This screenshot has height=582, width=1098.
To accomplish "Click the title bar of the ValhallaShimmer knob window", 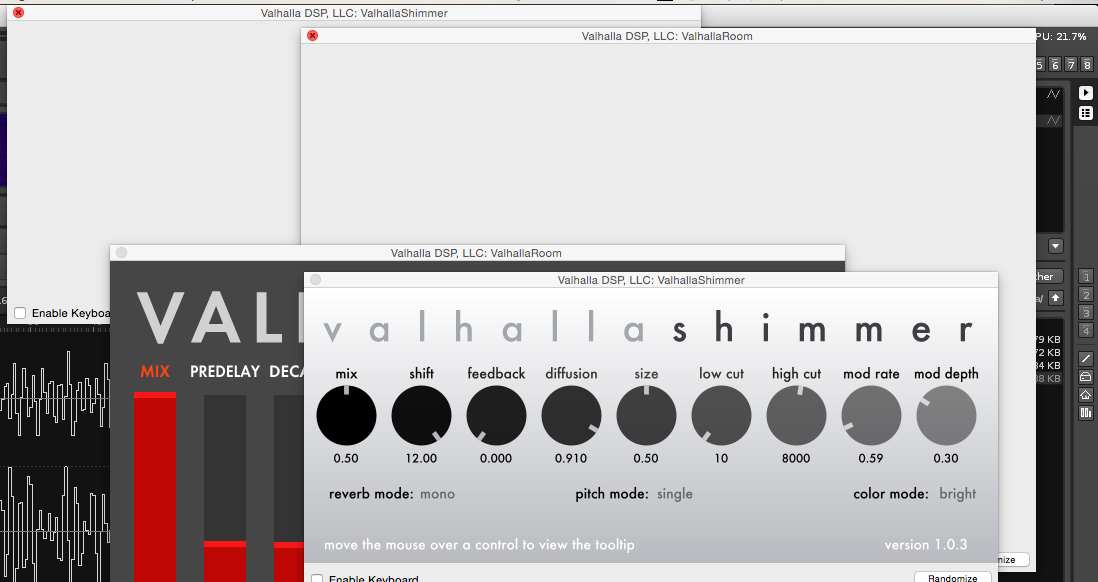I will coord(651,279).
